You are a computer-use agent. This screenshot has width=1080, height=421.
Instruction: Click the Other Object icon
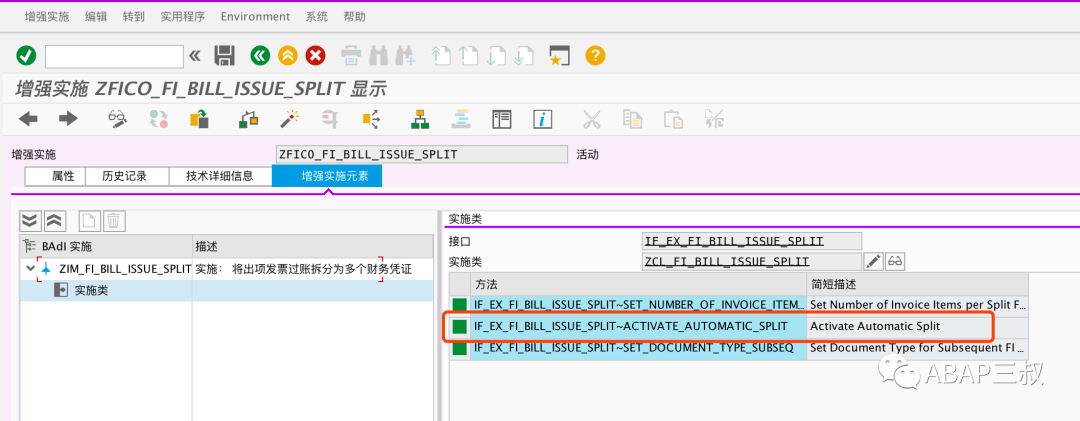199,119
